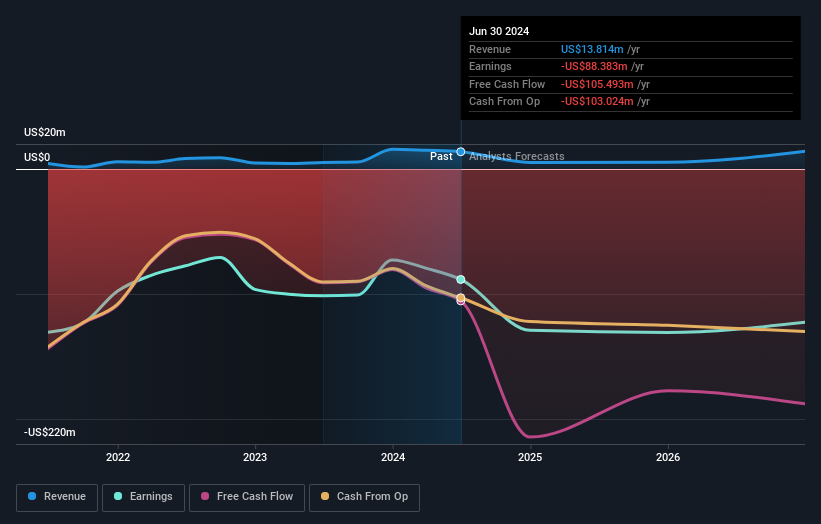
Task: Click the 2022 x-axis label
Action: tap(118, 457)
